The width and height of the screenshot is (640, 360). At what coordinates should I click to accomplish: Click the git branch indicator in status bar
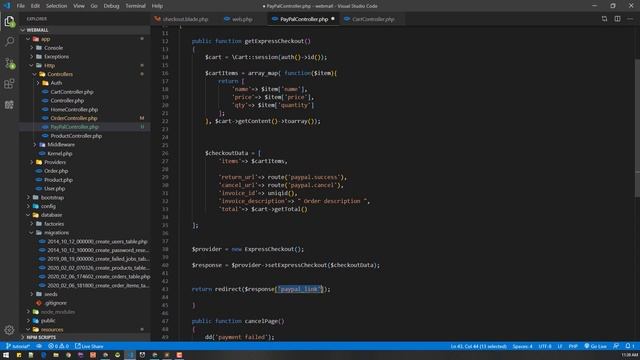coord(18,346)
